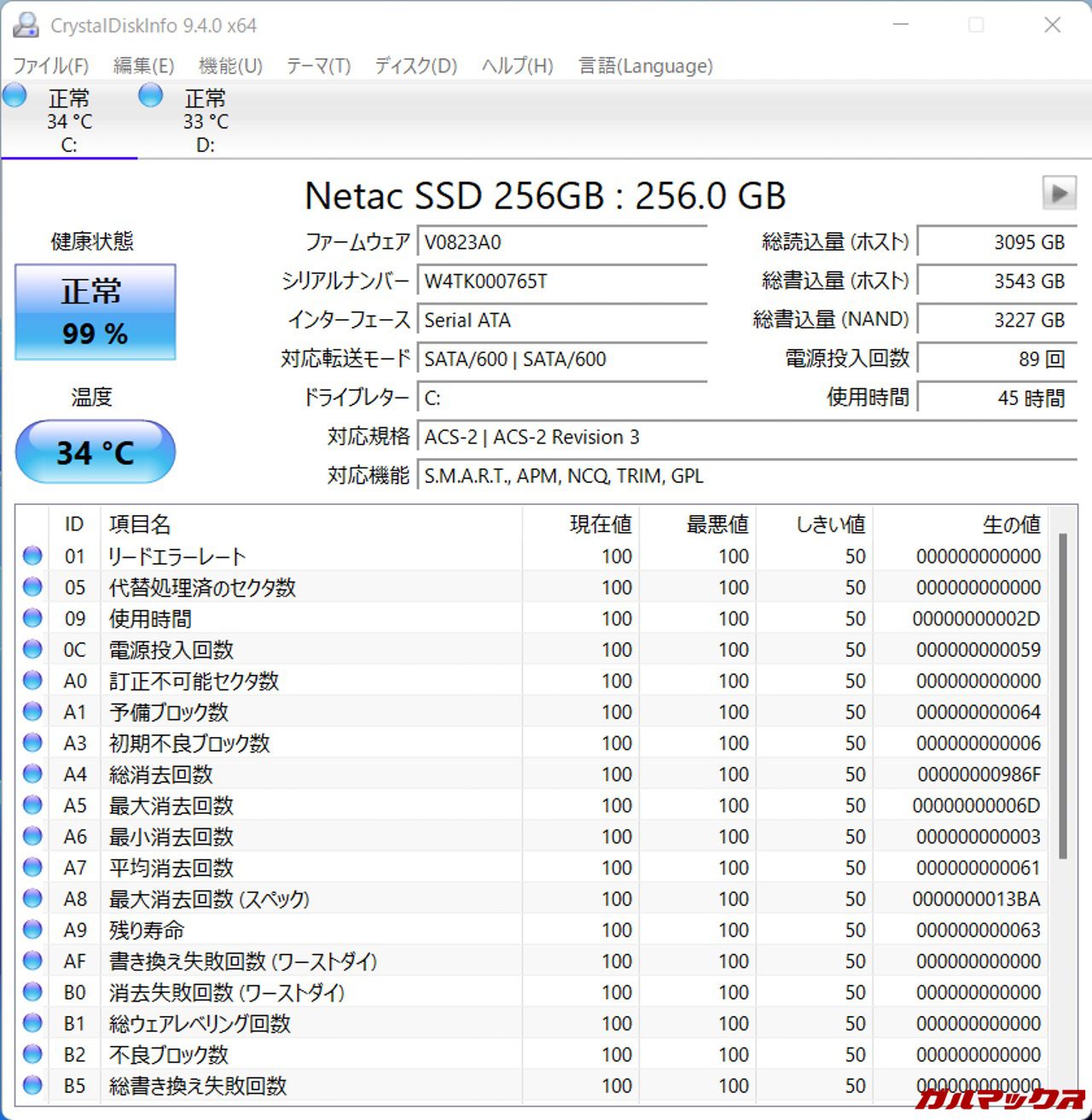Open the テーマ(T) menu
Image resolution: width=1092 pixels, height=1120 pixels.
318,66
